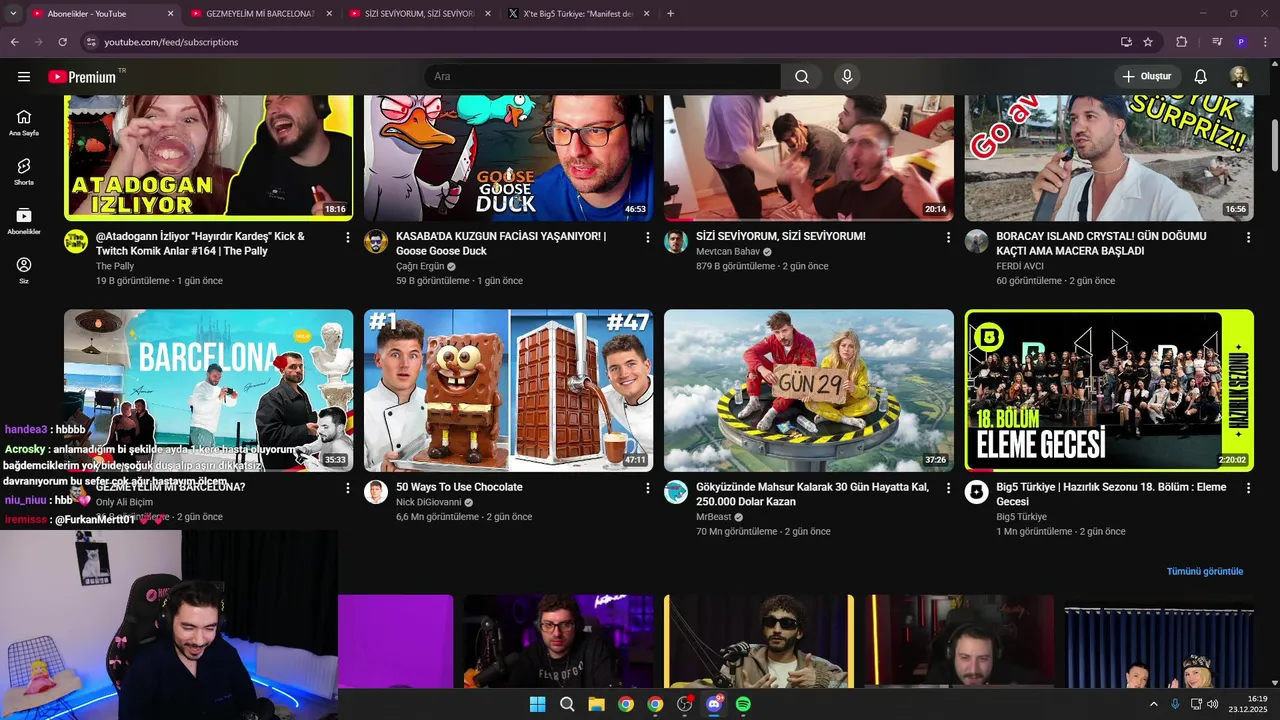Open Discord from the taskbar
Image resolution: width=1280 pixels, height=720 pixels.
714,704
